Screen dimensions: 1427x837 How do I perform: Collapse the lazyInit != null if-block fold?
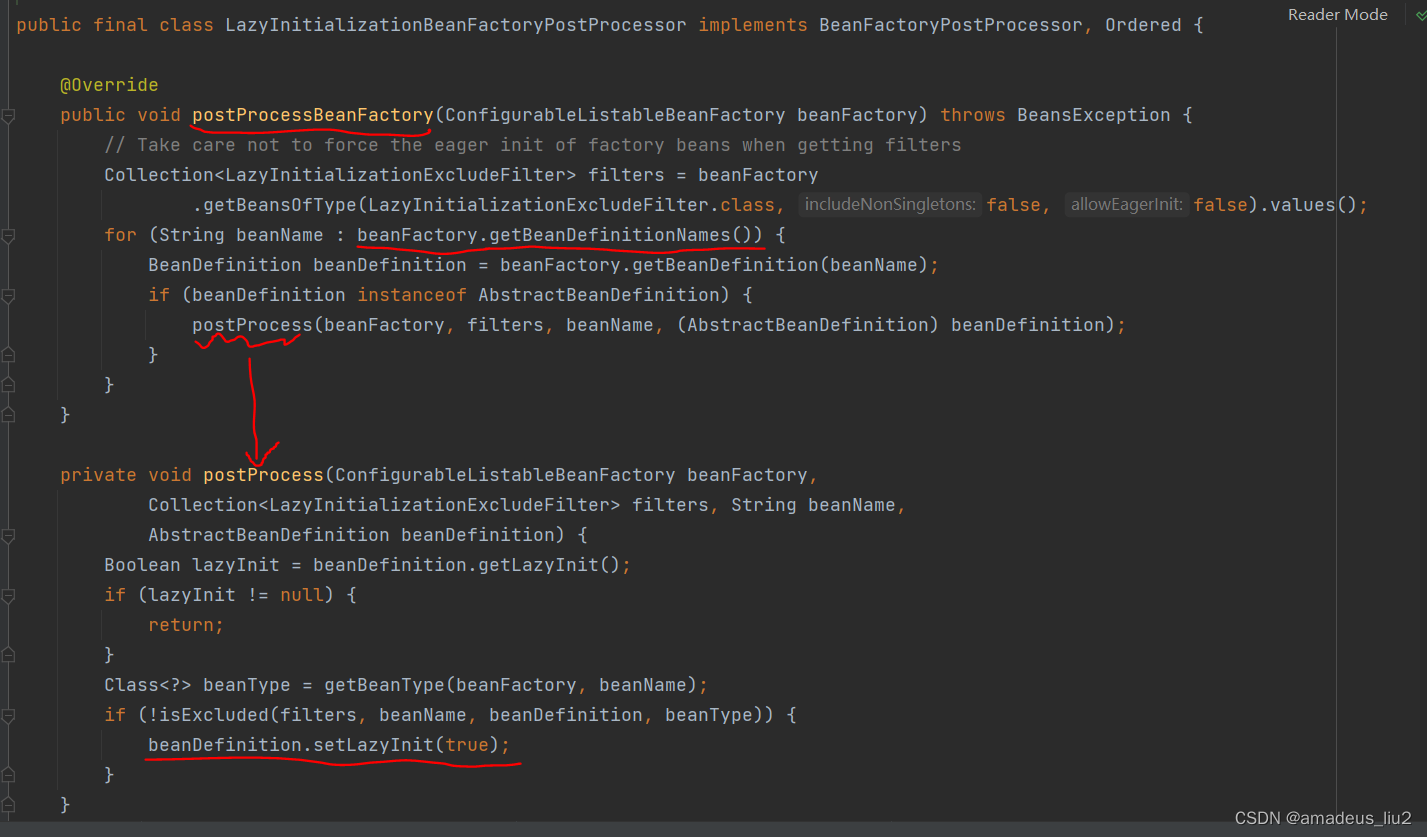tap(8, 596)
